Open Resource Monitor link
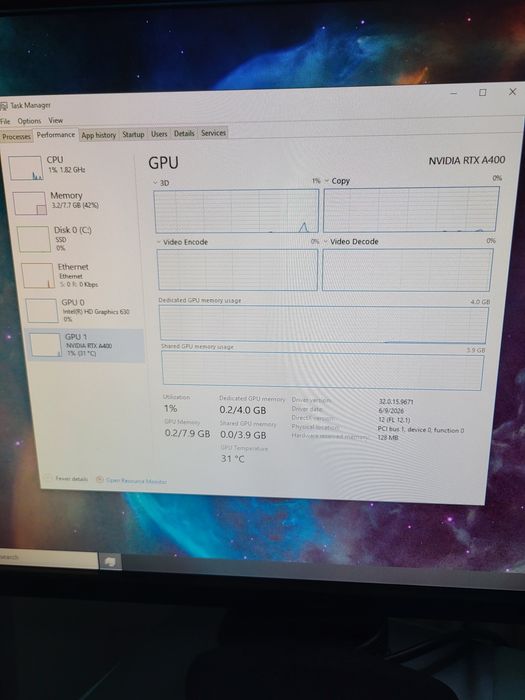The width and height of the screenshot is (525, 700). point(137,481)
